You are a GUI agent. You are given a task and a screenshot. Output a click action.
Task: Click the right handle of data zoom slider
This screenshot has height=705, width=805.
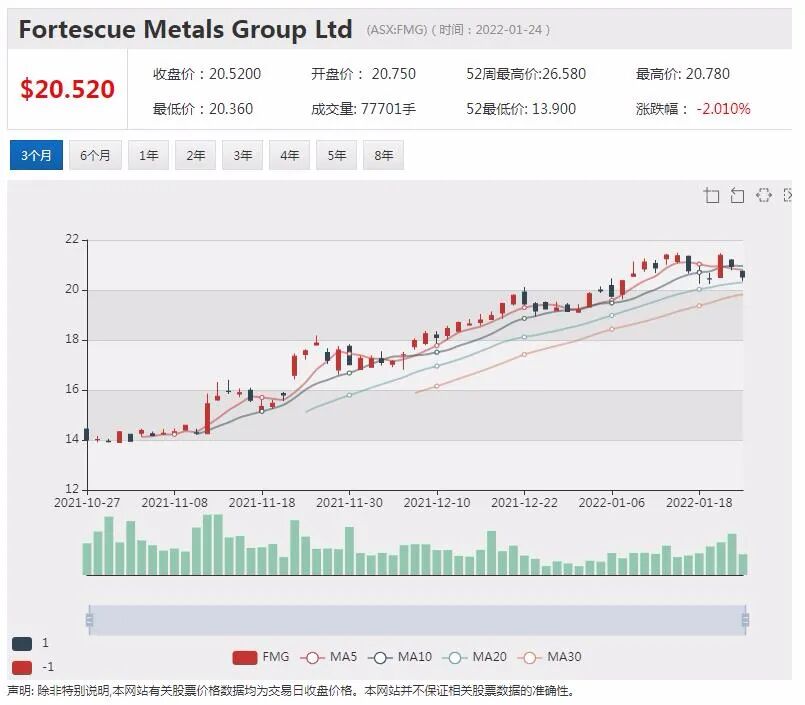pos(745,620)
